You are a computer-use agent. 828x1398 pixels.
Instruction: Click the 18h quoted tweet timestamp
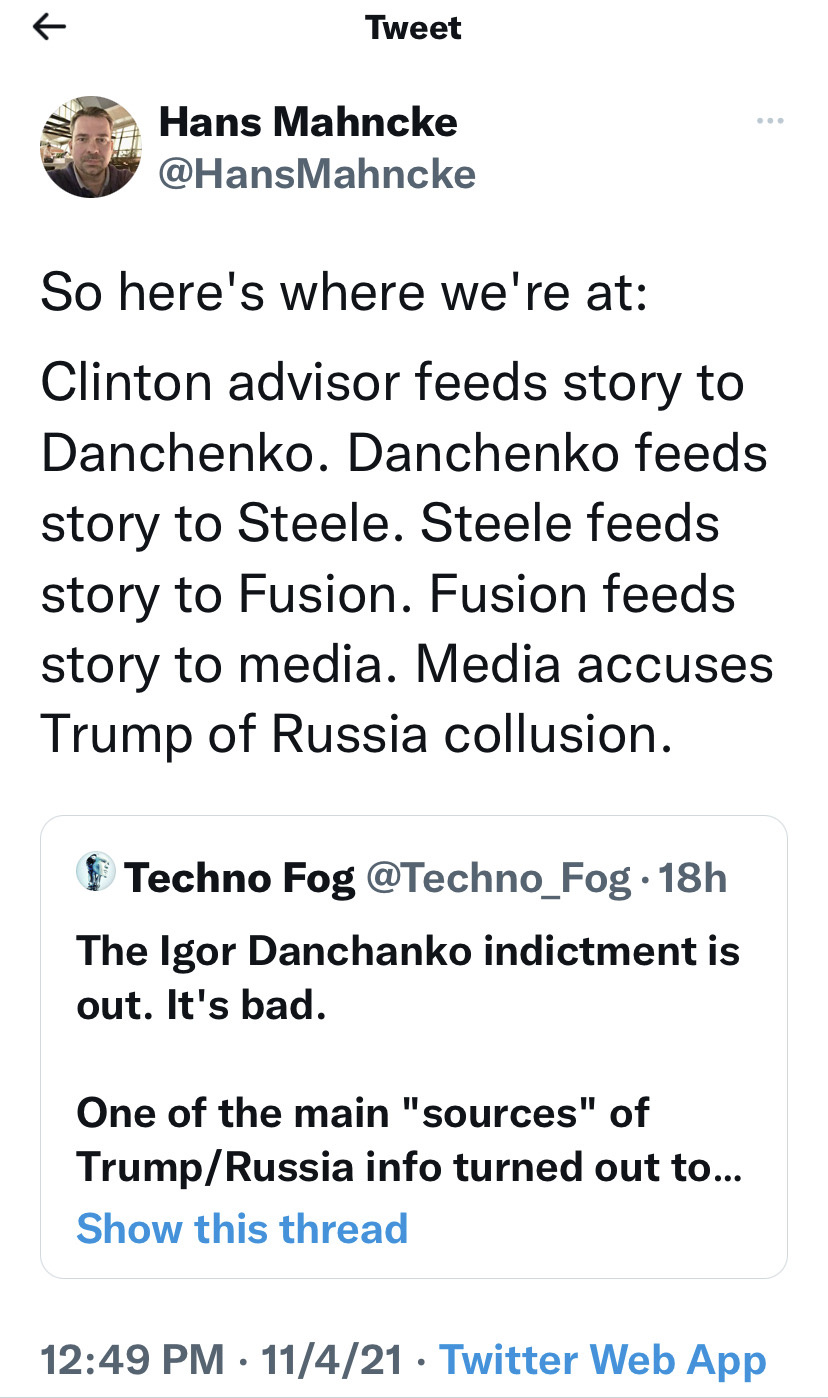(x=693, y=878)
